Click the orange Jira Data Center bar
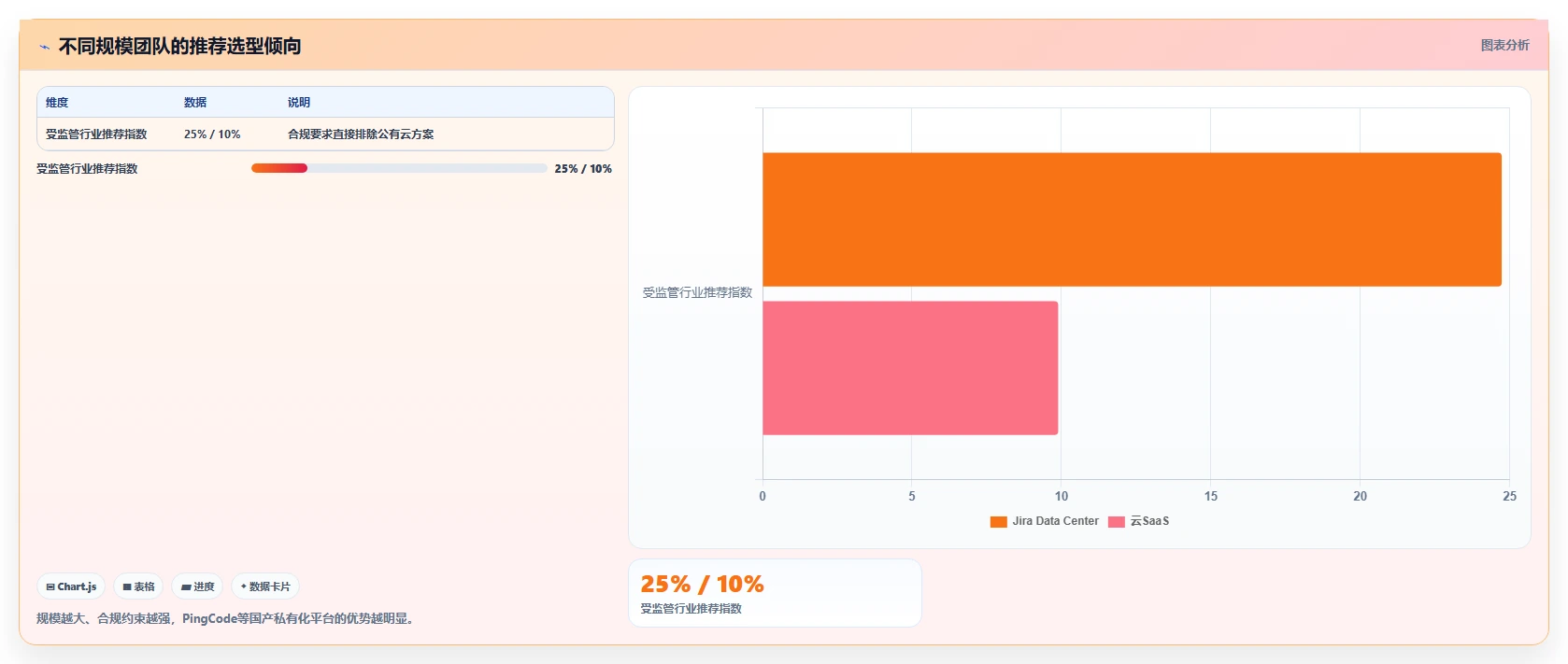 click(1132, 219)
